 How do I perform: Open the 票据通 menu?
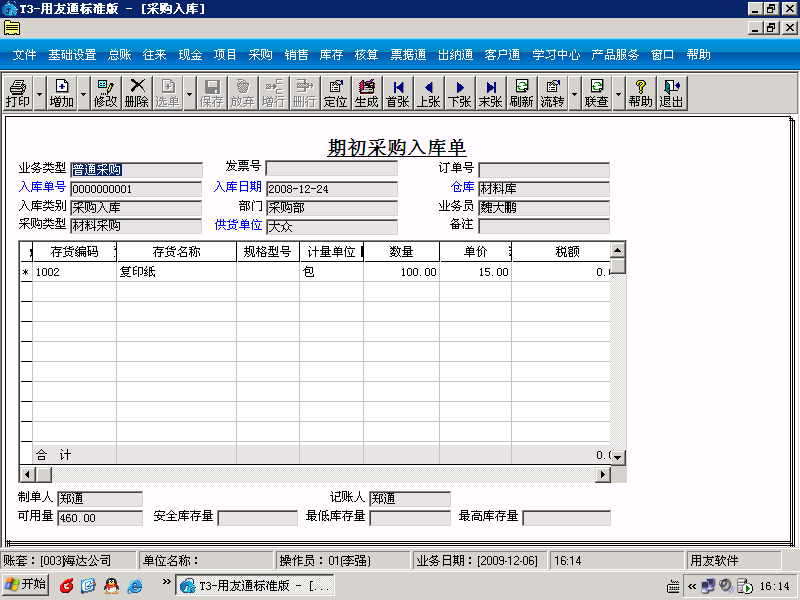click(408, 55)
